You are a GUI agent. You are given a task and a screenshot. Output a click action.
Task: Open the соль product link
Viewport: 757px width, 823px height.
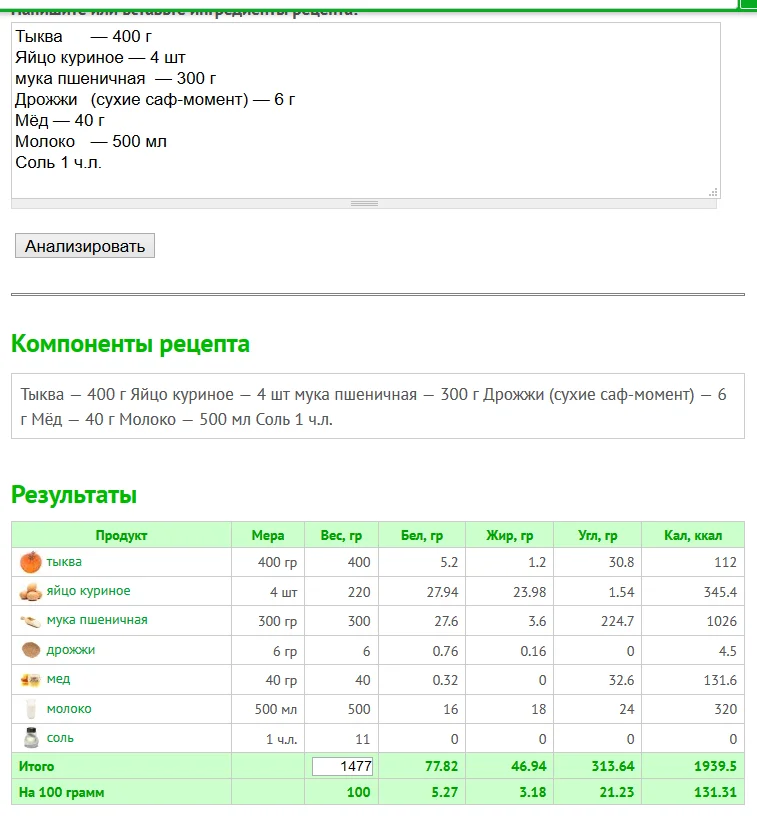click(x=60, y=738)
